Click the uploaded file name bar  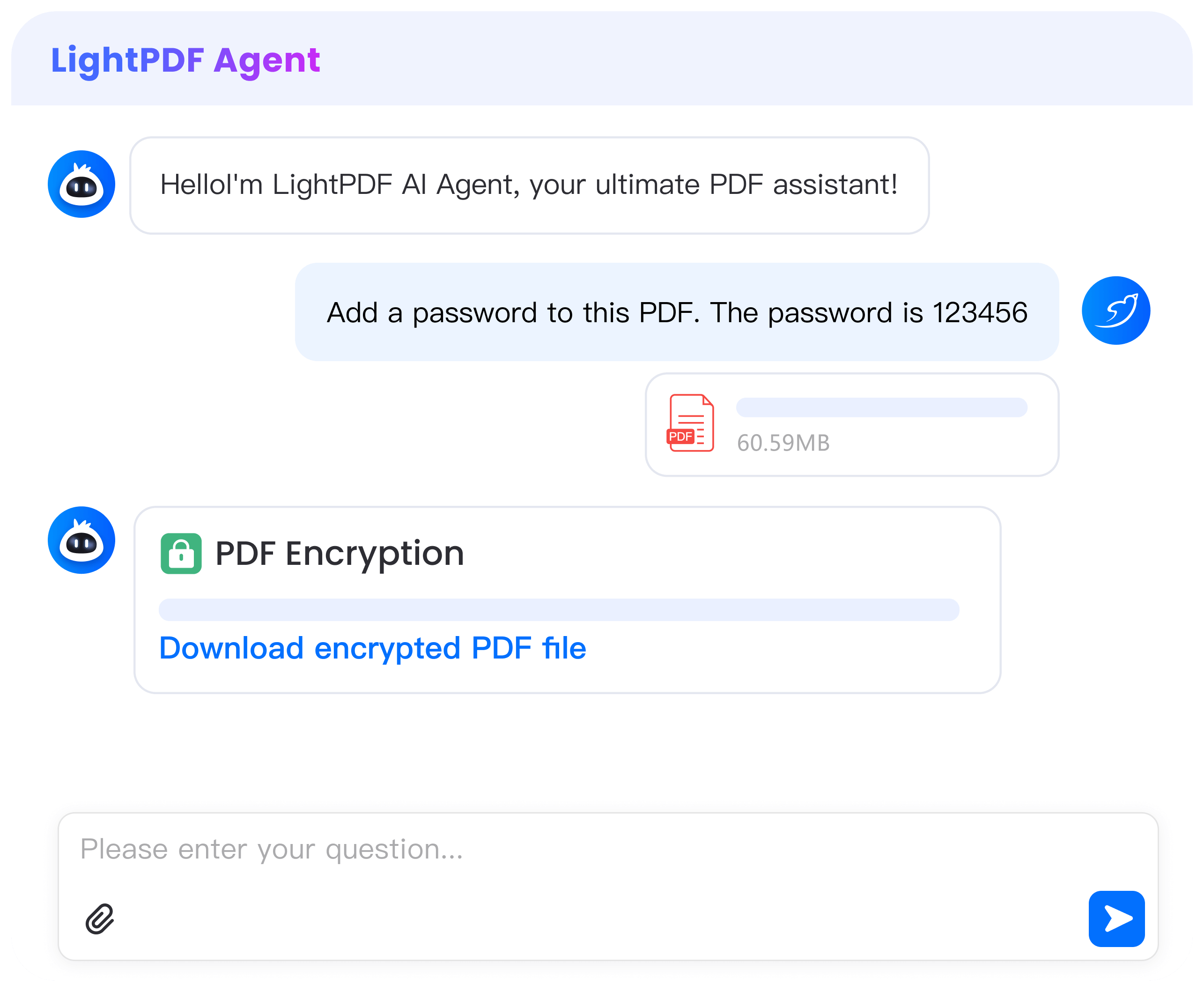(881, 407)
